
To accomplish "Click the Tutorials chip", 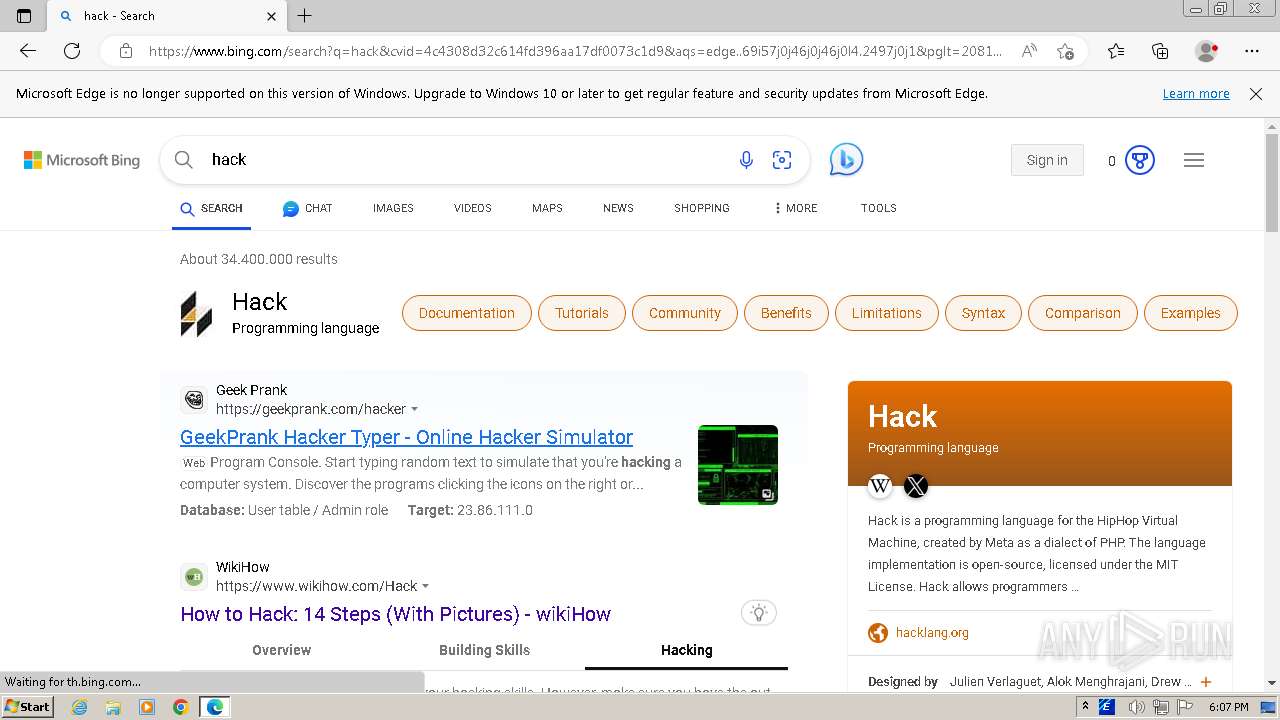I will click(582, 313).
